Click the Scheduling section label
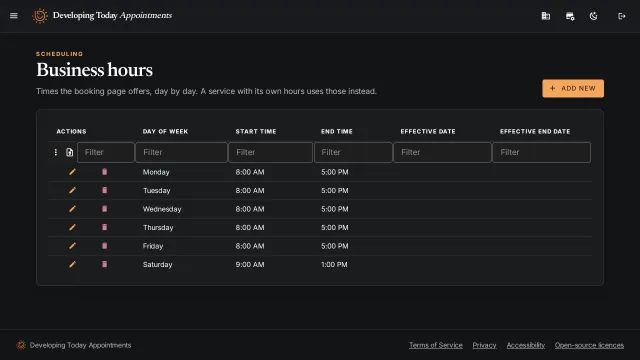 click(x=59, y=54)
